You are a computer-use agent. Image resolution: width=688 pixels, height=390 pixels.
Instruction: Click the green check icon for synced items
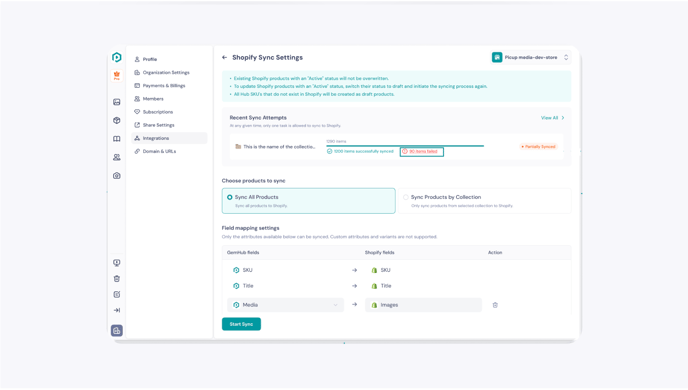pos(330,151)
